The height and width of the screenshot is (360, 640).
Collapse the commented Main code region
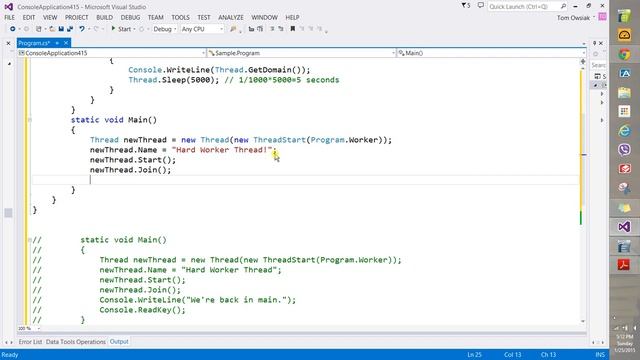[x=30, y=240]
